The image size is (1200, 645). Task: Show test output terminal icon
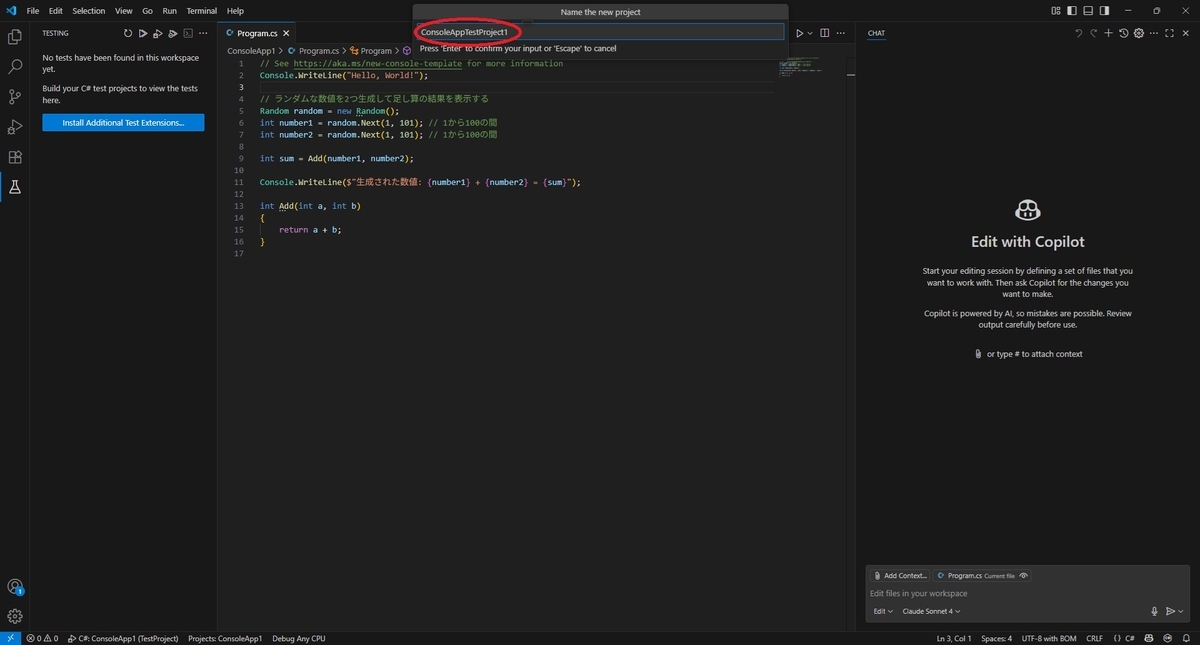pos(188,33)
